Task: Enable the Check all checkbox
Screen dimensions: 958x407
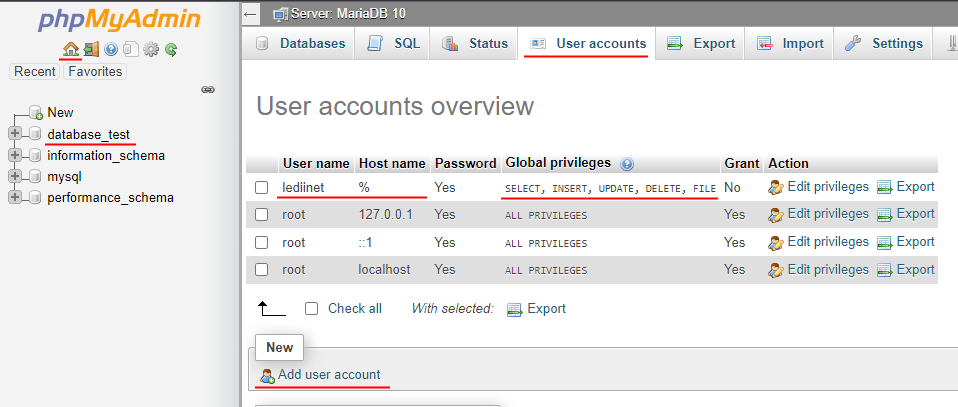Action: (312, 309)
